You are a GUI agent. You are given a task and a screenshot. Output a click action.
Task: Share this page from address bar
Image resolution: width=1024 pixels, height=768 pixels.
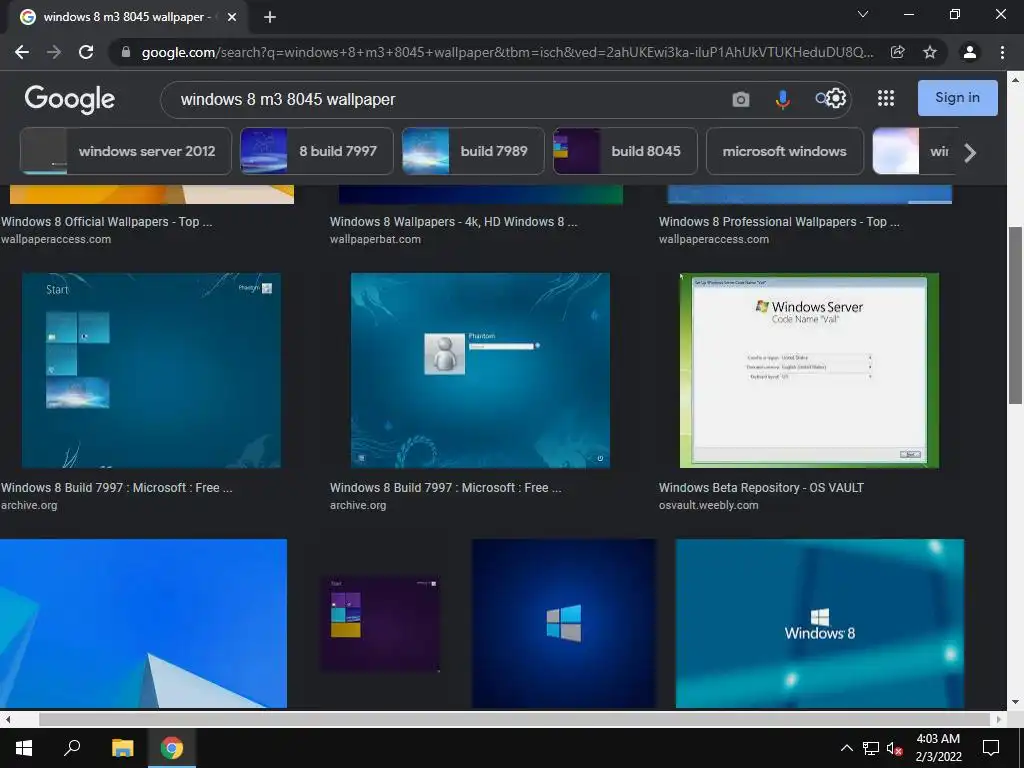[x=898, y=52]
